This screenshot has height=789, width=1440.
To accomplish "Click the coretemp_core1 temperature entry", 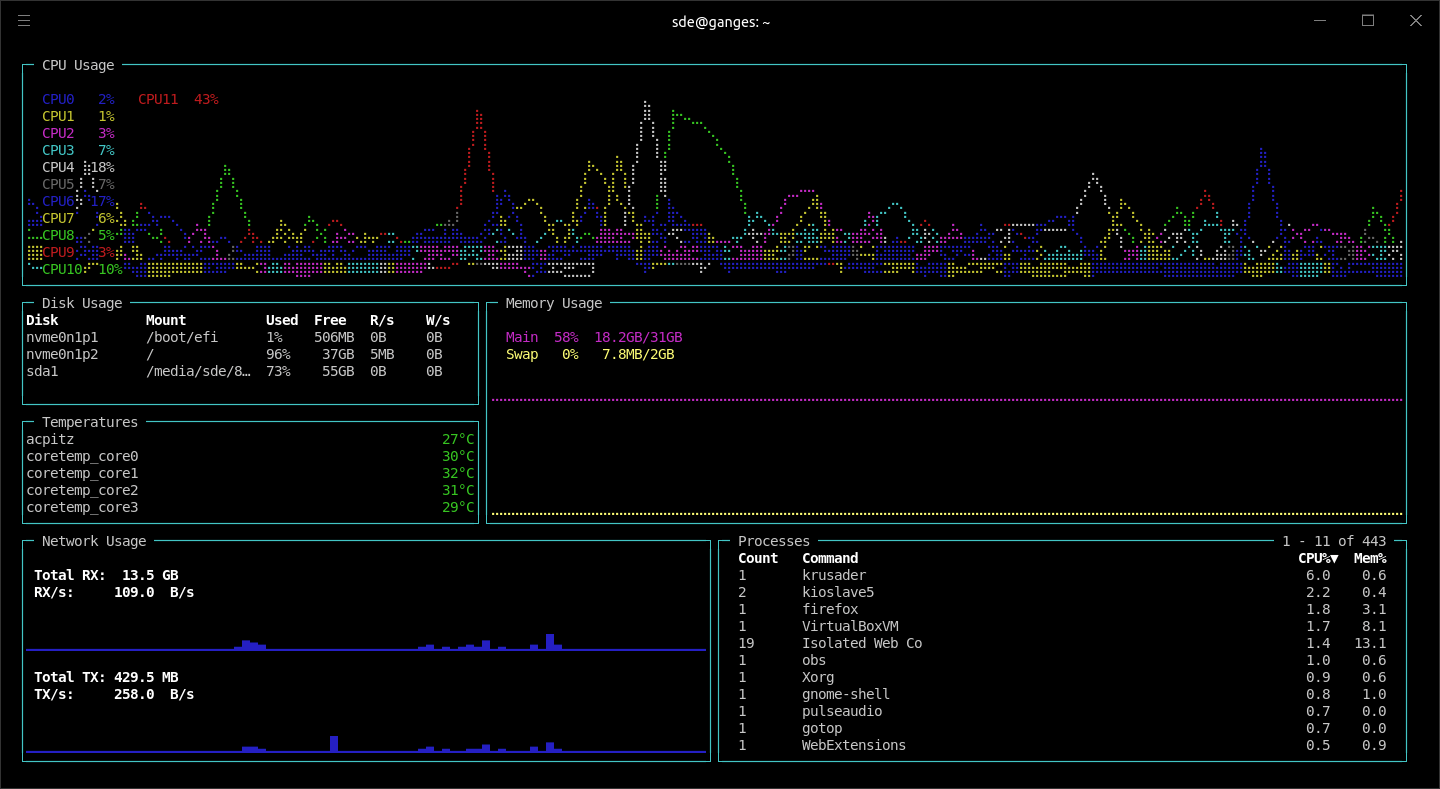I will point(250,473).
